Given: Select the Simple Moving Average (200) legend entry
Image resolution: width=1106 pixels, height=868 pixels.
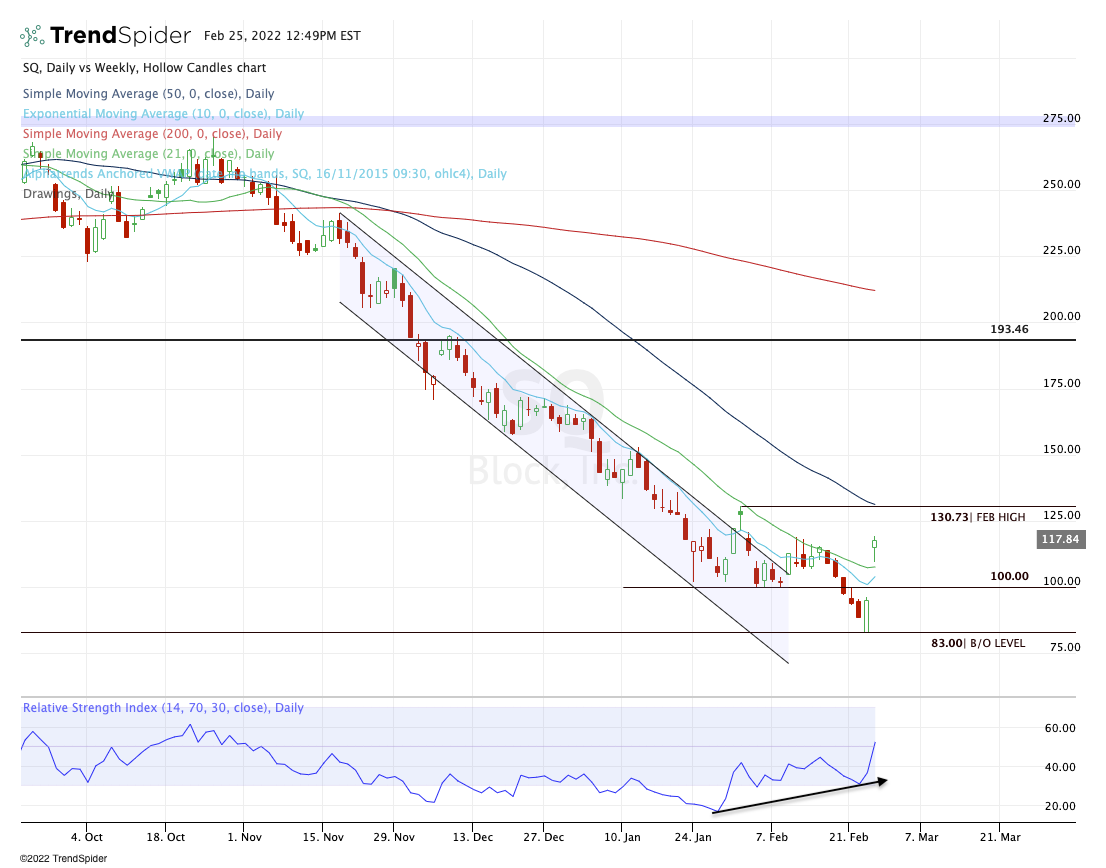Looking at the screenshot, I should coord(152,133).
